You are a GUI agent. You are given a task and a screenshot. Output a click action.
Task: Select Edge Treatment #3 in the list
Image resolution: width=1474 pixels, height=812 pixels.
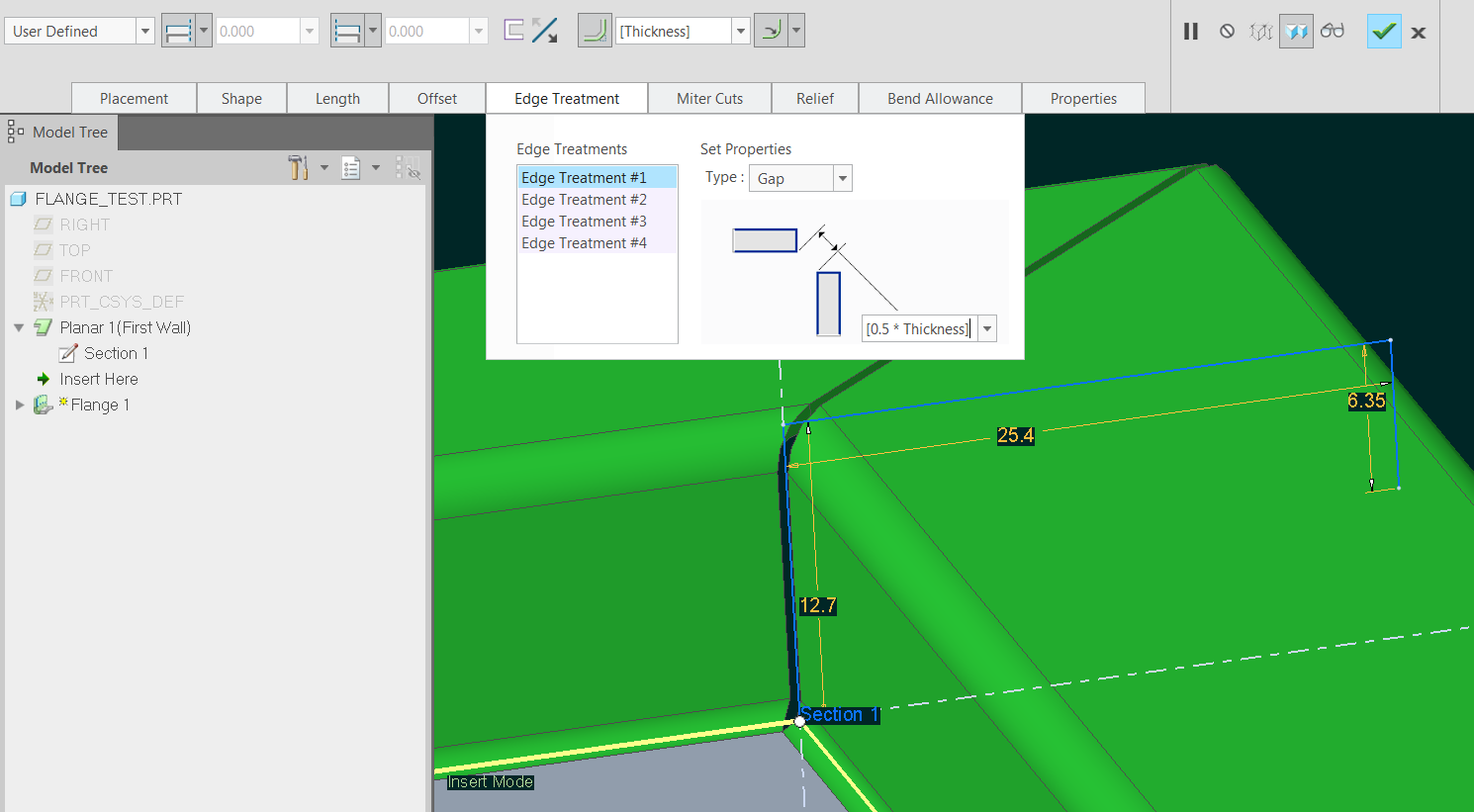(584, 221)
